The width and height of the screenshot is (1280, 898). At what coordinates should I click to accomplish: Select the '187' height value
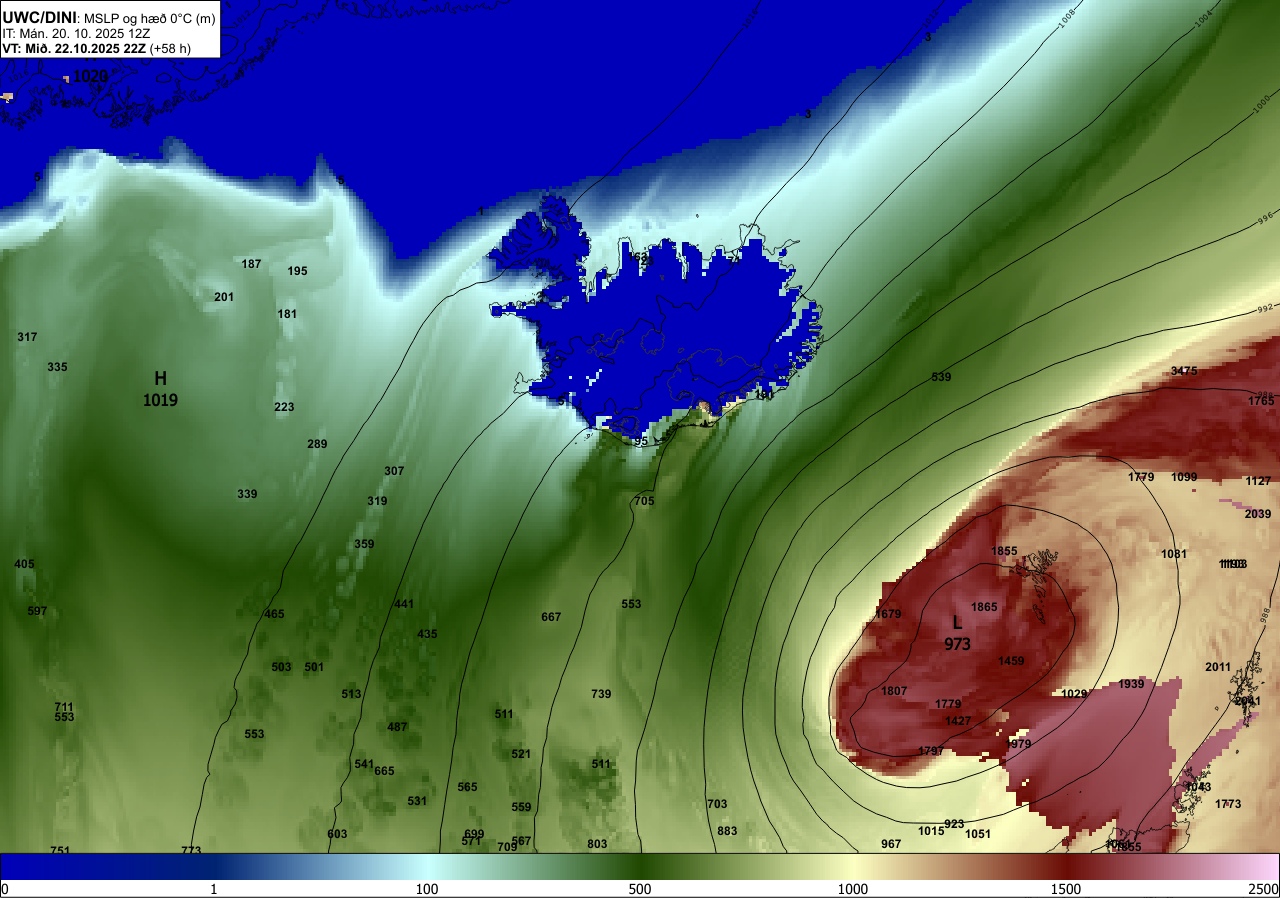coord(251,264)
